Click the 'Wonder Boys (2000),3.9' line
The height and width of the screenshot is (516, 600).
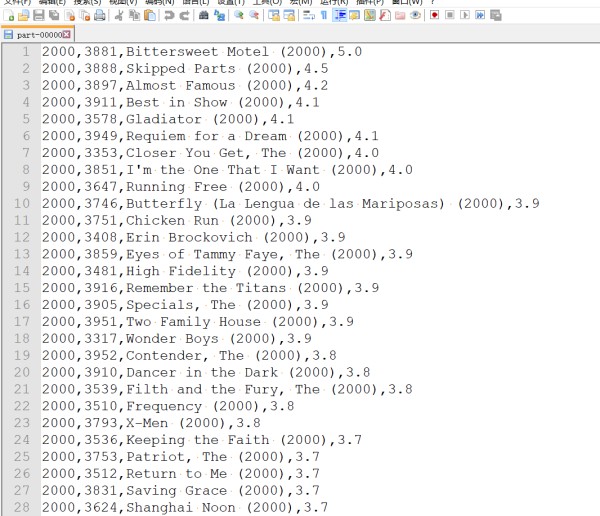(x=177, y=338)
